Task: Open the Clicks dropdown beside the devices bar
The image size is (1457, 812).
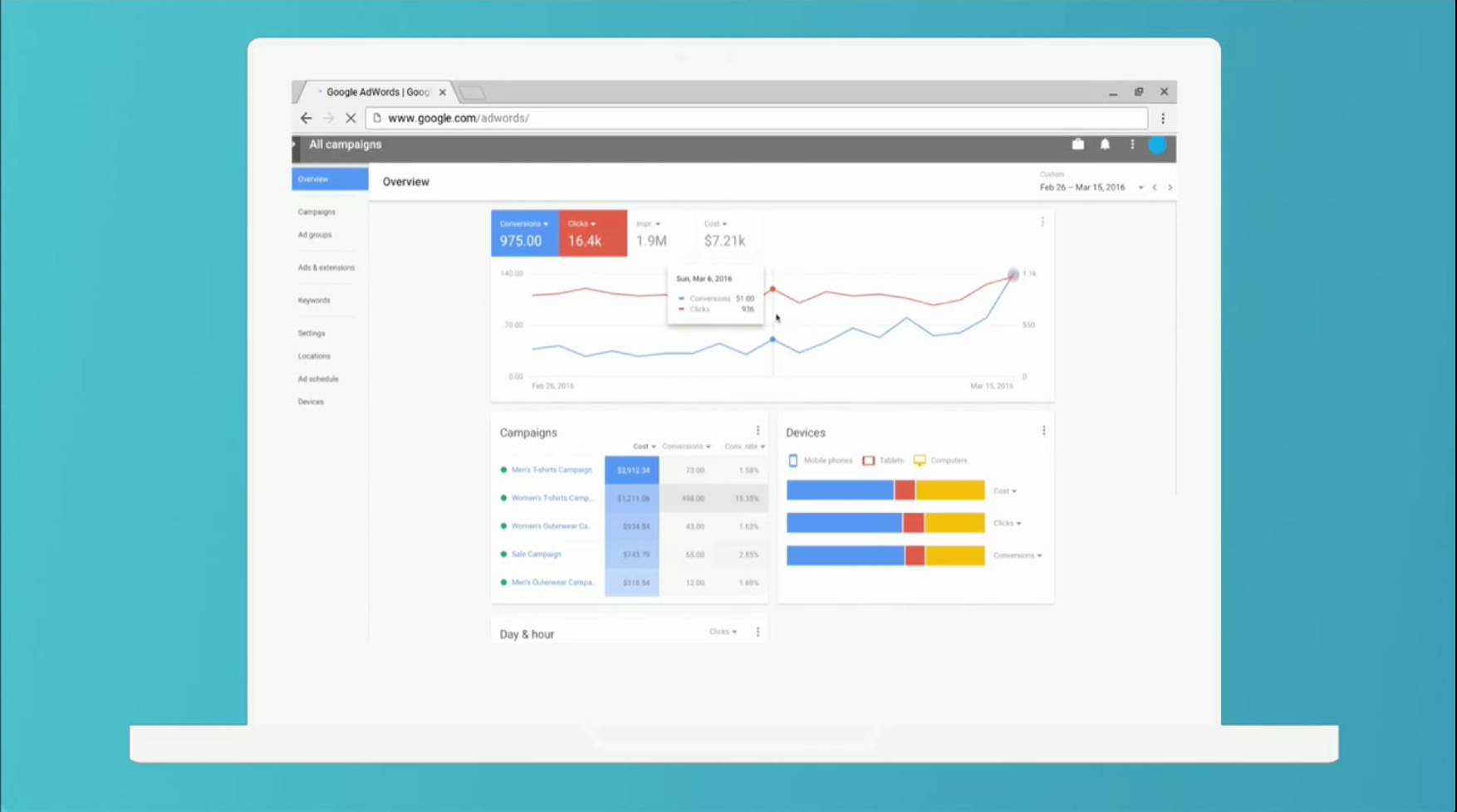Action: [x=1007, y=524]
